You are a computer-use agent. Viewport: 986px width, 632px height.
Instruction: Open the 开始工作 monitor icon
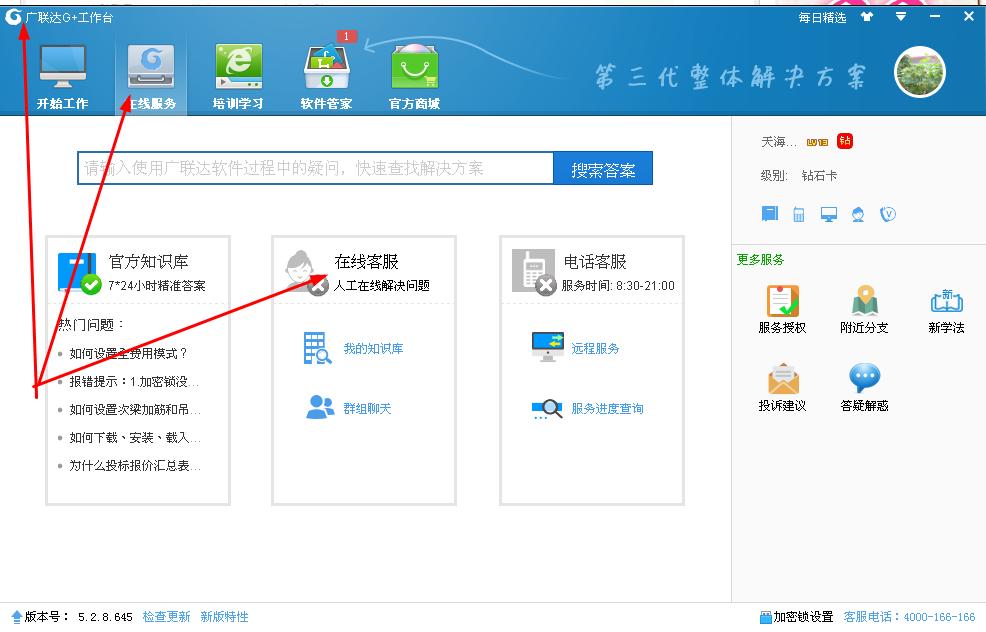[x=62, y=67]
